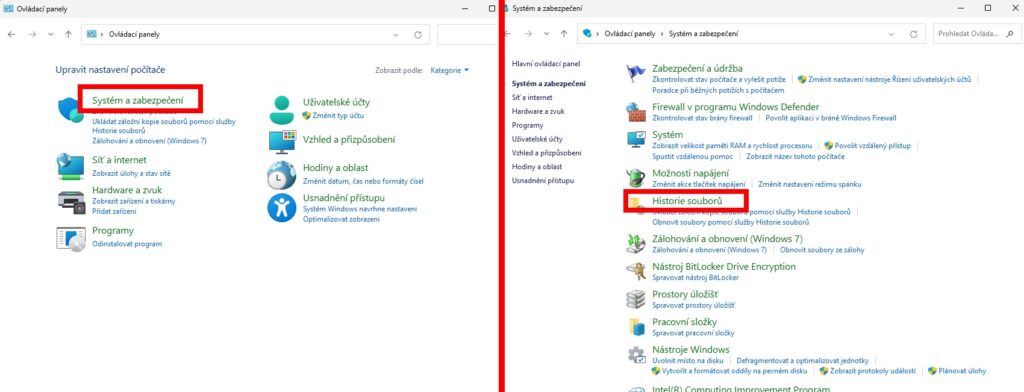Viewport: 1024px width, 392px height.
Task: Select Programy in right sidebar
Action: point(528,125)
